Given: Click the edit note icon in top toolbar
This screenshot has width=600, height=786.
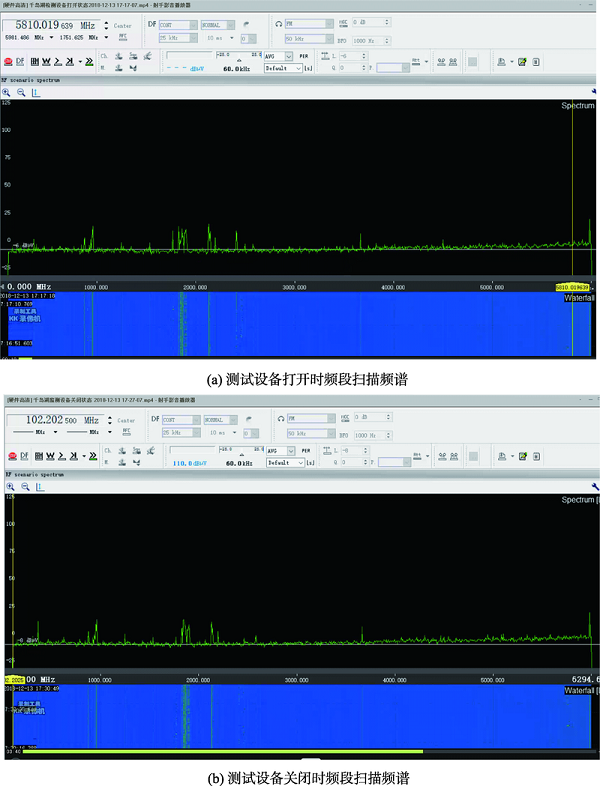Looking at the screenshot, I should click(521, 62).
